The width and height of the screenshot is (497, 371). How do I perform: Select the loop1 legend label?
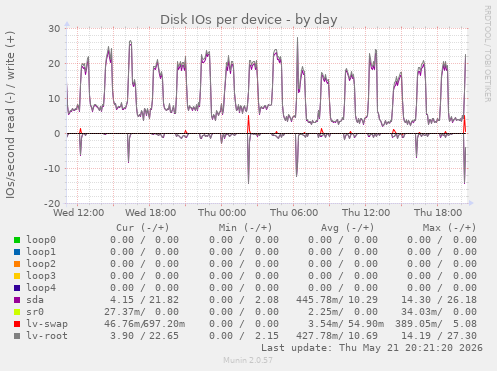pos(41,252)
